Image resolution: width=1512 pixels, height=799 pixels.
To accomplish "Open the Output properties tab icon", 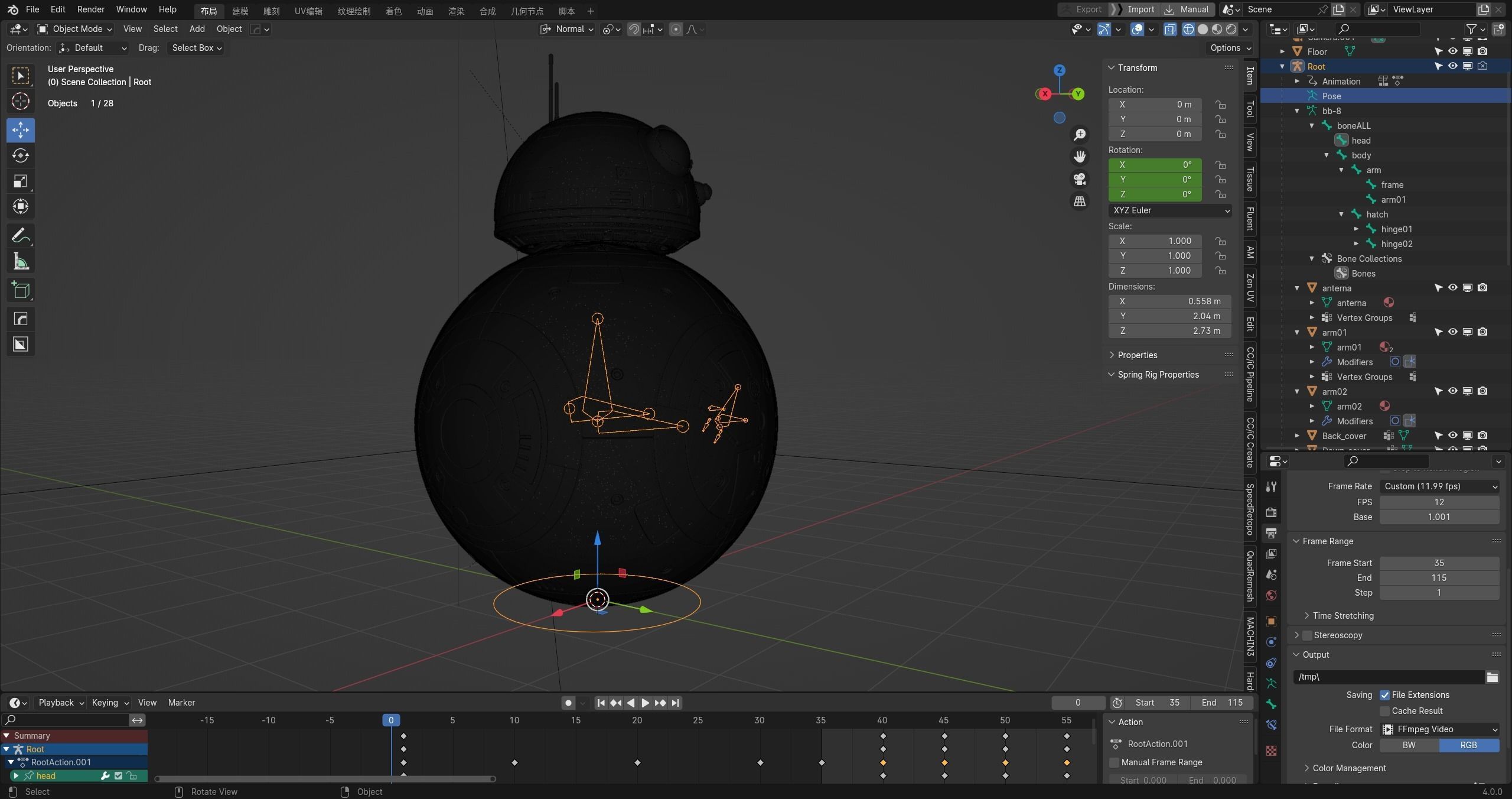I will coord(1272,533).
